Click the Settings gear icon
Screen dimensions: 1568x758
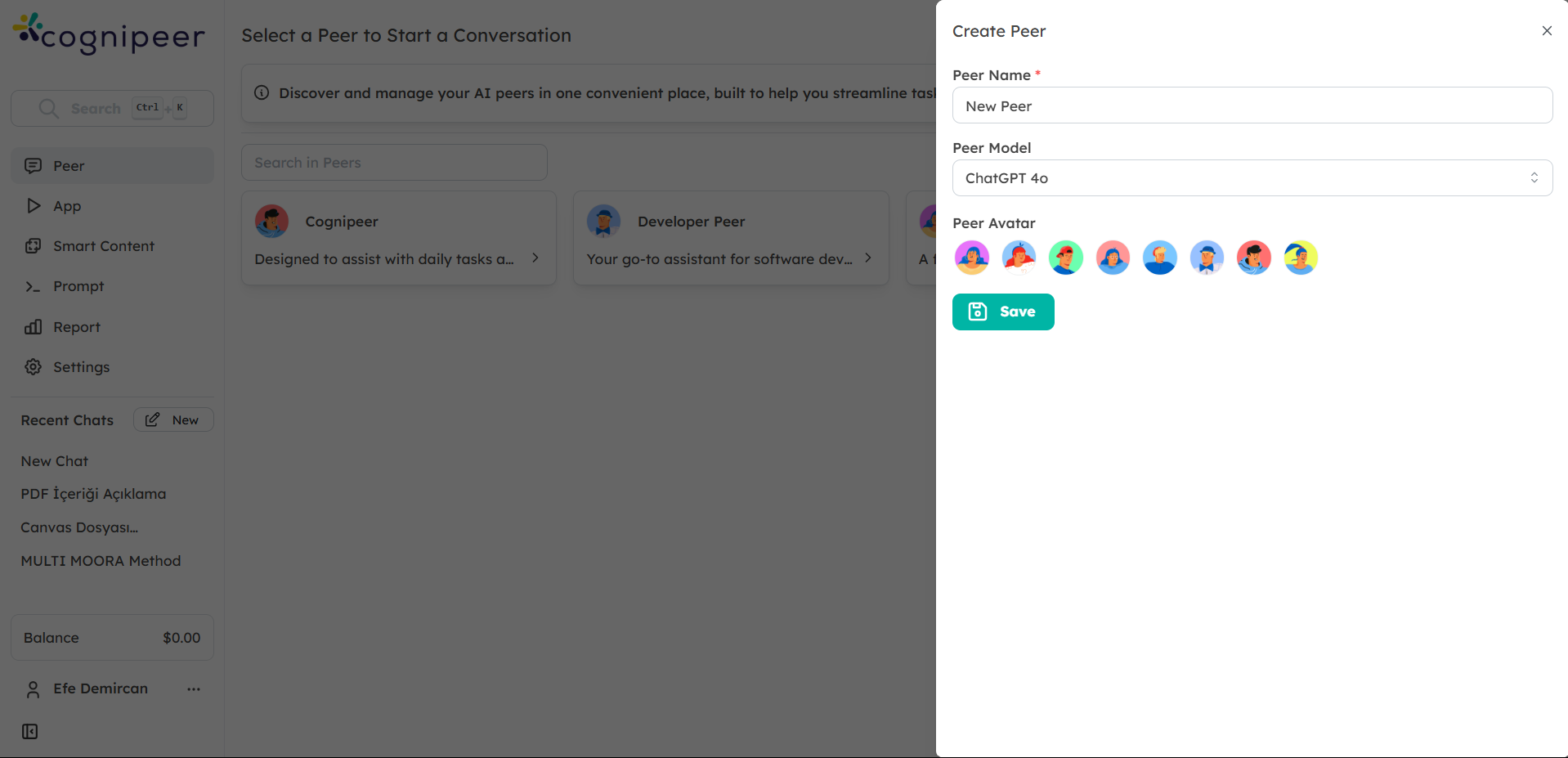tap(34, 366)
